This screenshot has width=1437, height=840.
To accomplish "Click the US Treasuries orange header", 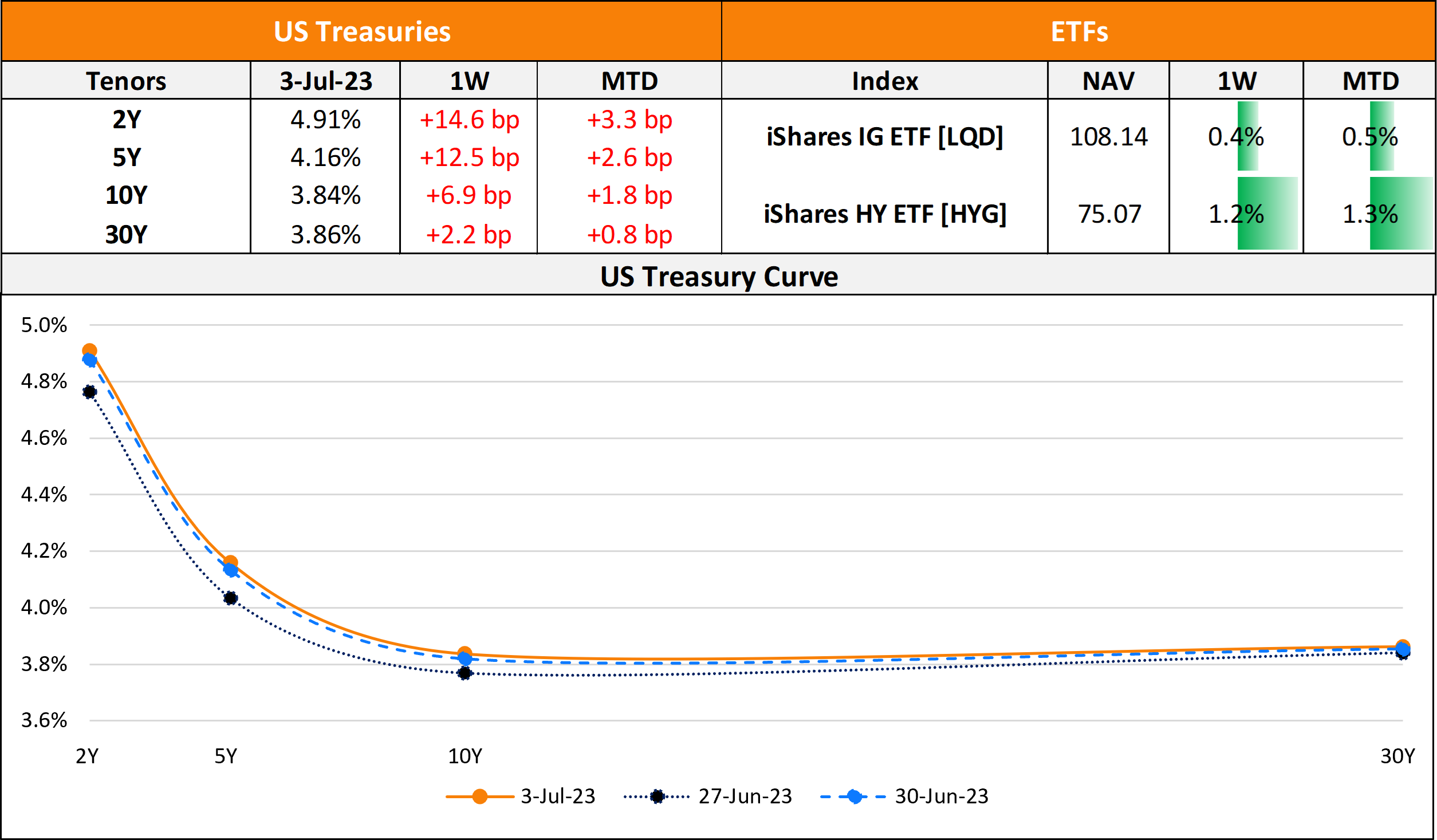I will [x=362, y=31].
